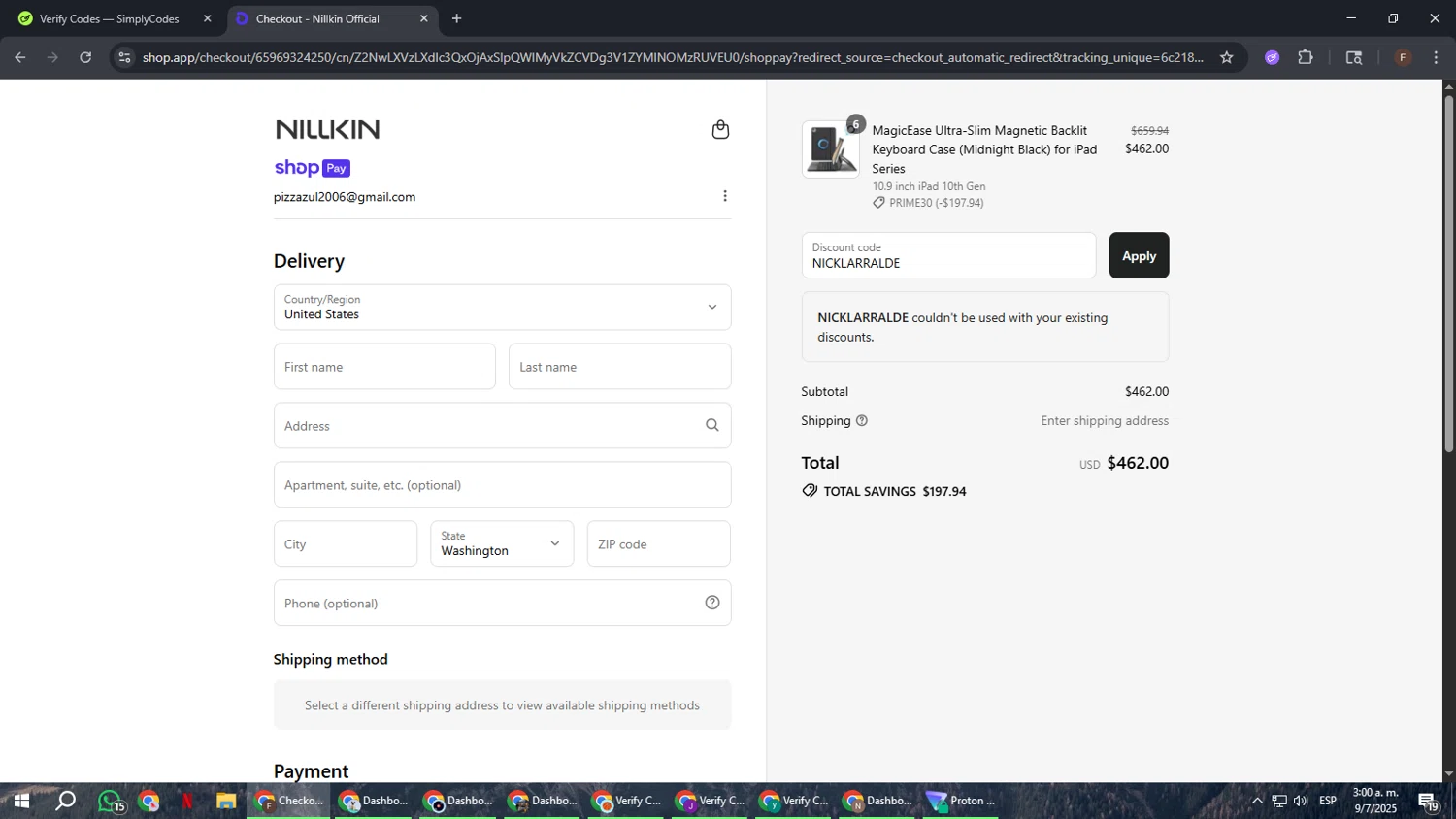Click the ZIP code field
The image size is (1456, 819).
(658, 543)
